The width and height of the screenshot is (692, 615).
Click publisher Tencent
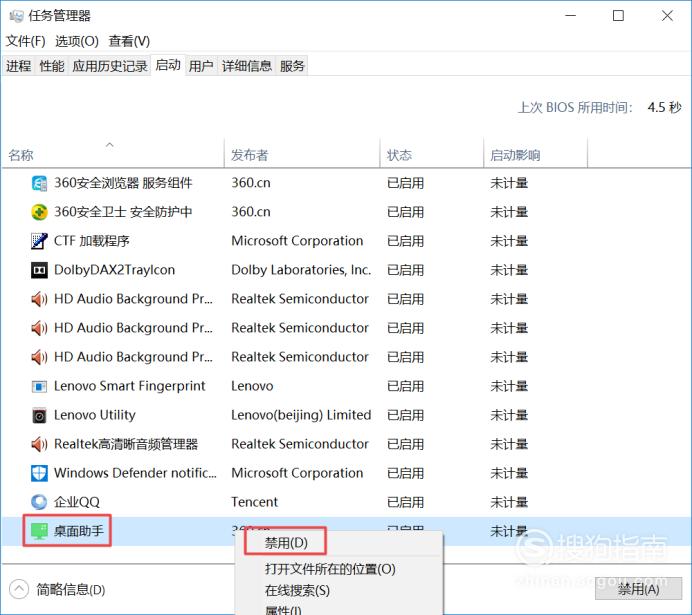(255, 502)
